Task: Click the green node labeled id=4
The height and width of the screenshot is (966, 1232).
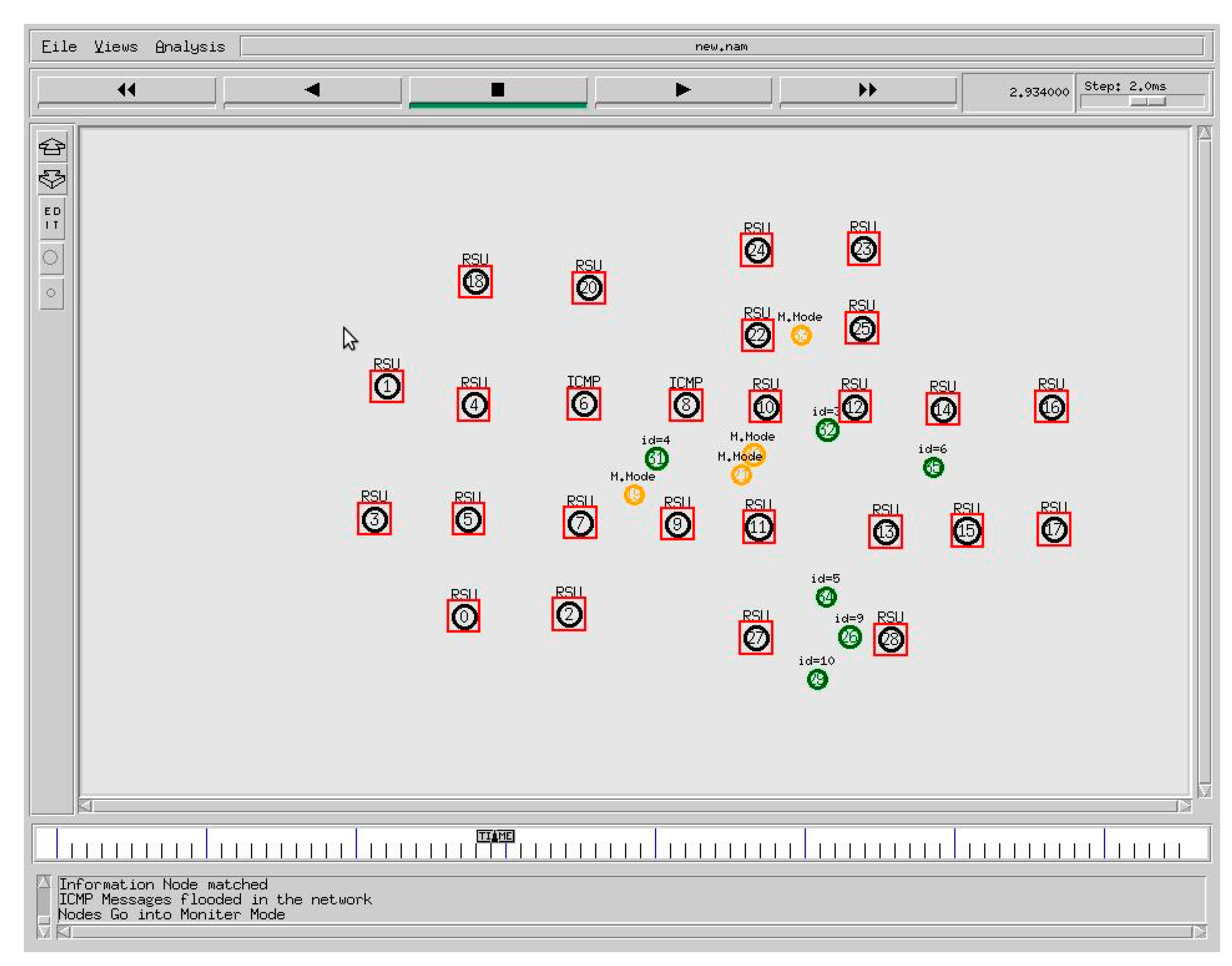Action: (656, 458)
